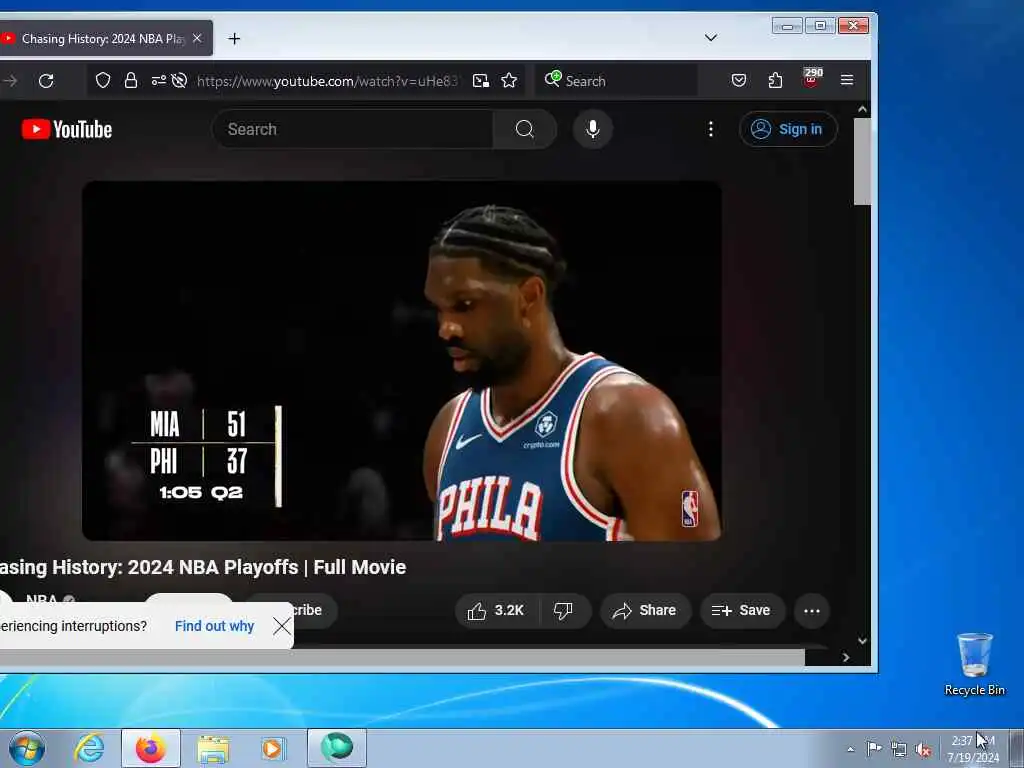Viewport: 1024px width, 768px height.
Task: Click the horizontal scrollbar right arrow
Action: click(846, 658)
